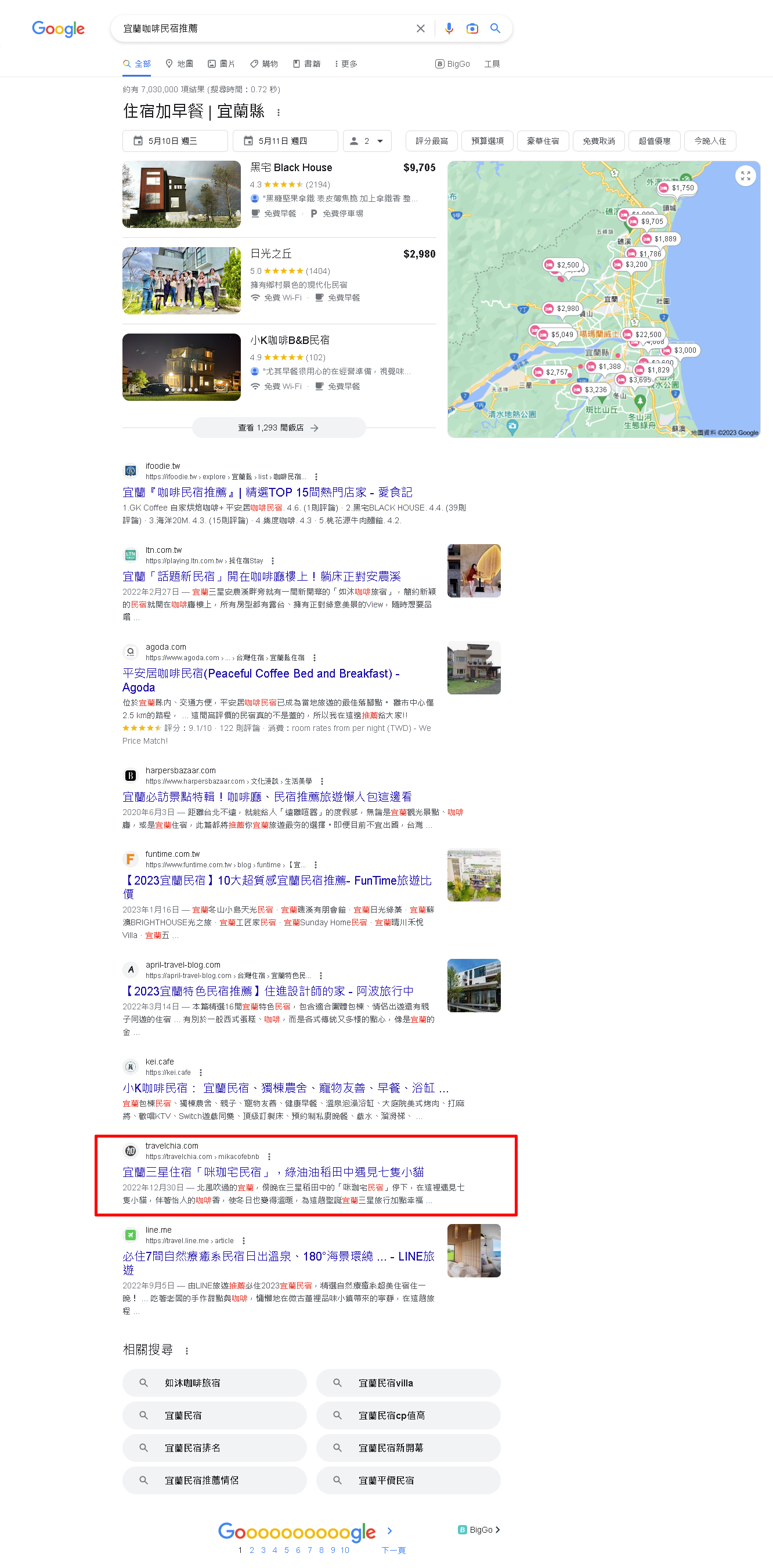This screenshot has height=1568, width=773.
Task: Click 查看 1,293 間飯店 button
Action: click(279, 428)
